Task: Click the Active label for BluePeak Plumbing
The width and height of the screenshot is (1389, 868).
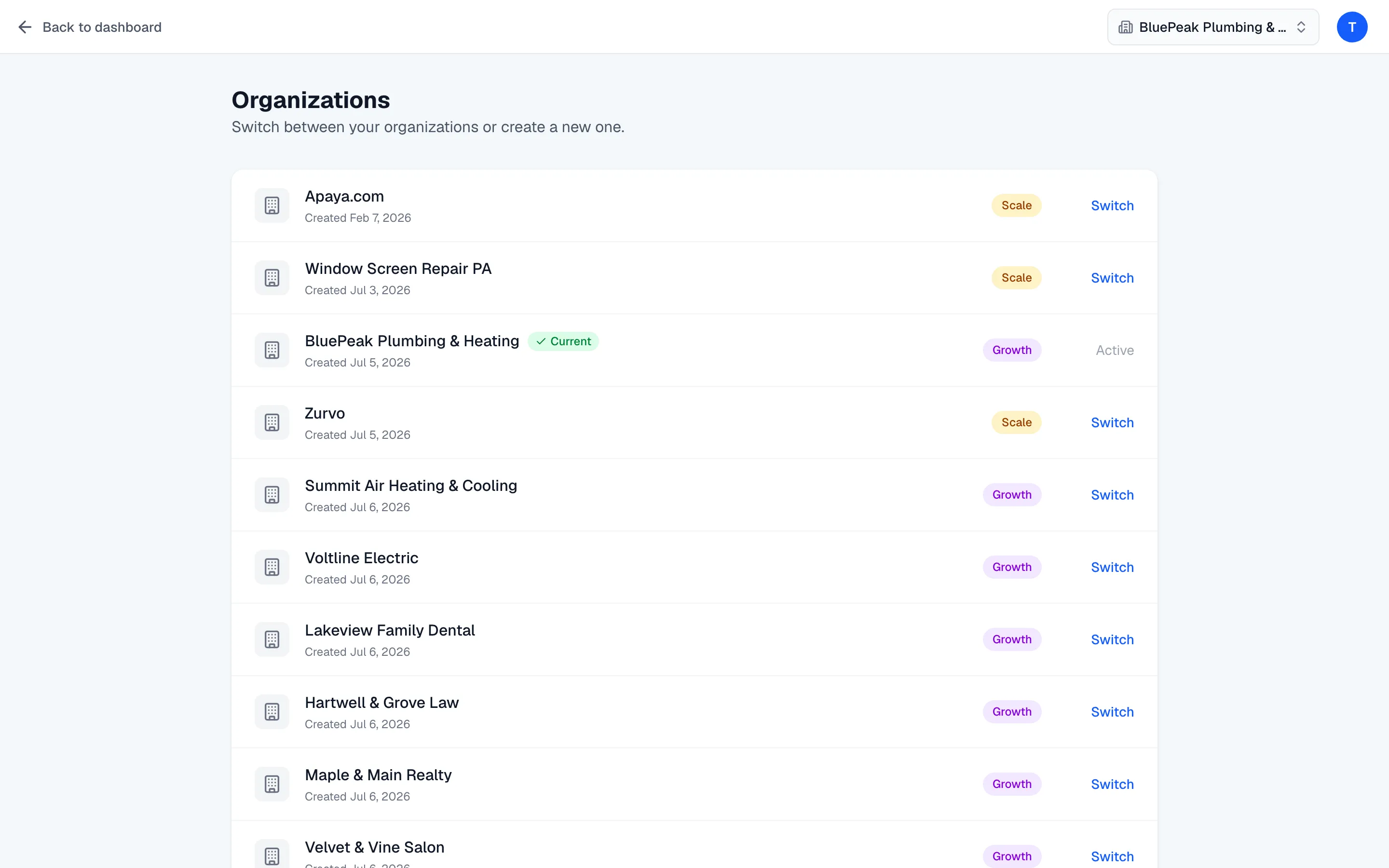Action: coord(1115,350)
